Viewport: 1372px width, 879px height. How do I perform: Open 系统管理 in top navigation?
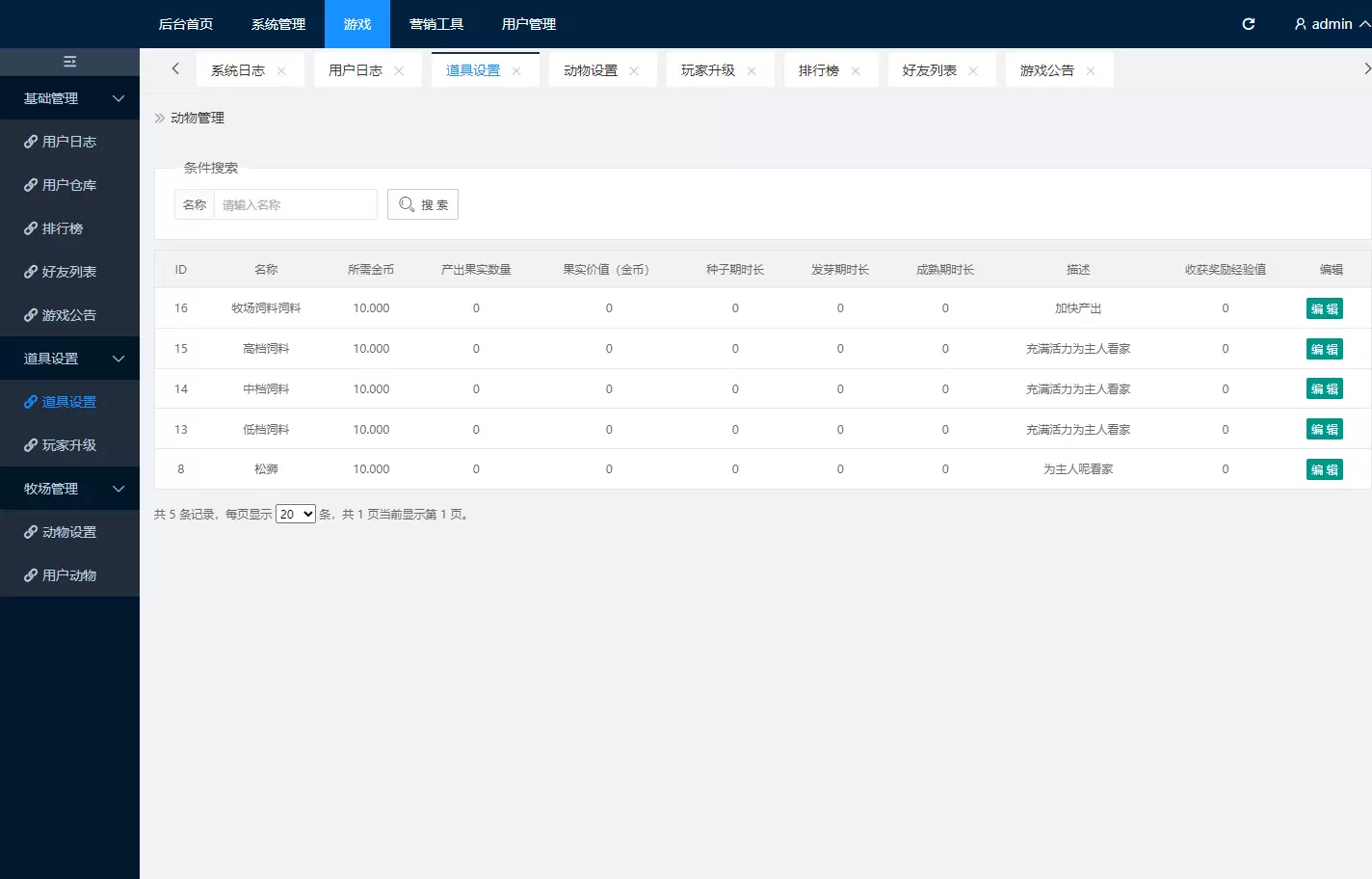278,24
